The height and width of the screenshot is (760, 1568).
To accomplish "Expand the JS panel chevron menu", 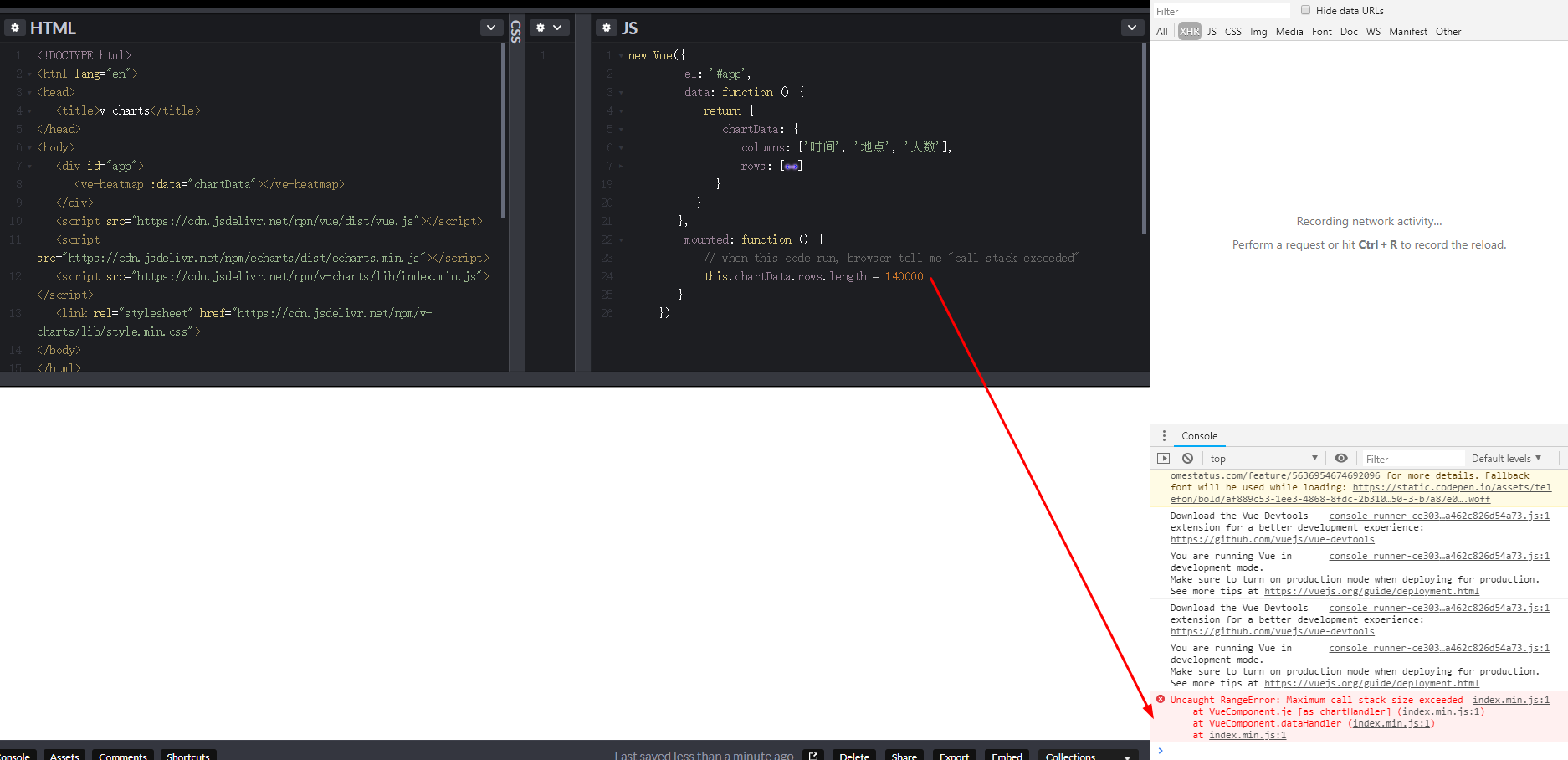I will click(x=1132, y=28).
